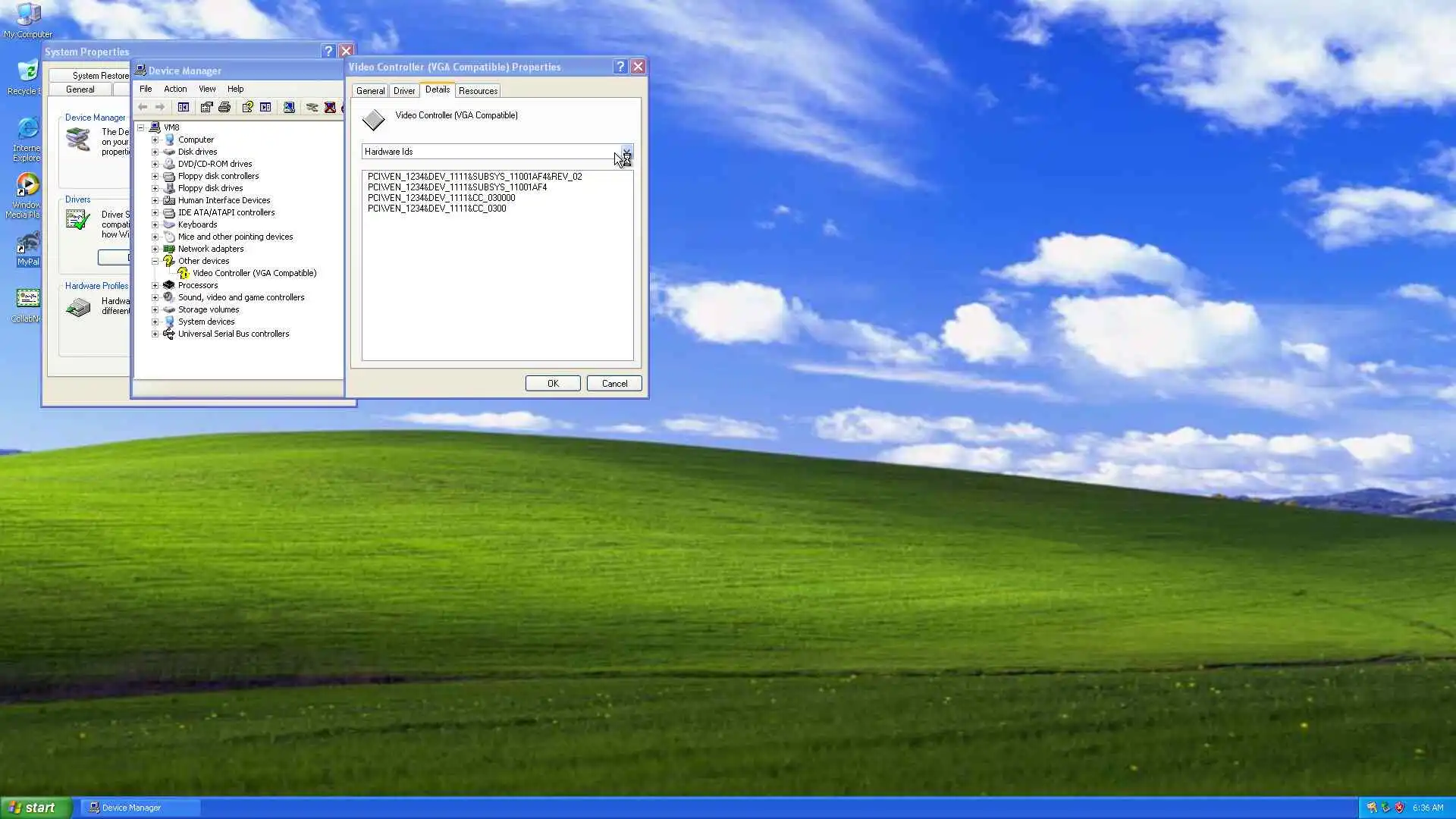
Task: Open the Hardware Ids property dropdown
Action: pyautogui.click(x=626, y=152)
